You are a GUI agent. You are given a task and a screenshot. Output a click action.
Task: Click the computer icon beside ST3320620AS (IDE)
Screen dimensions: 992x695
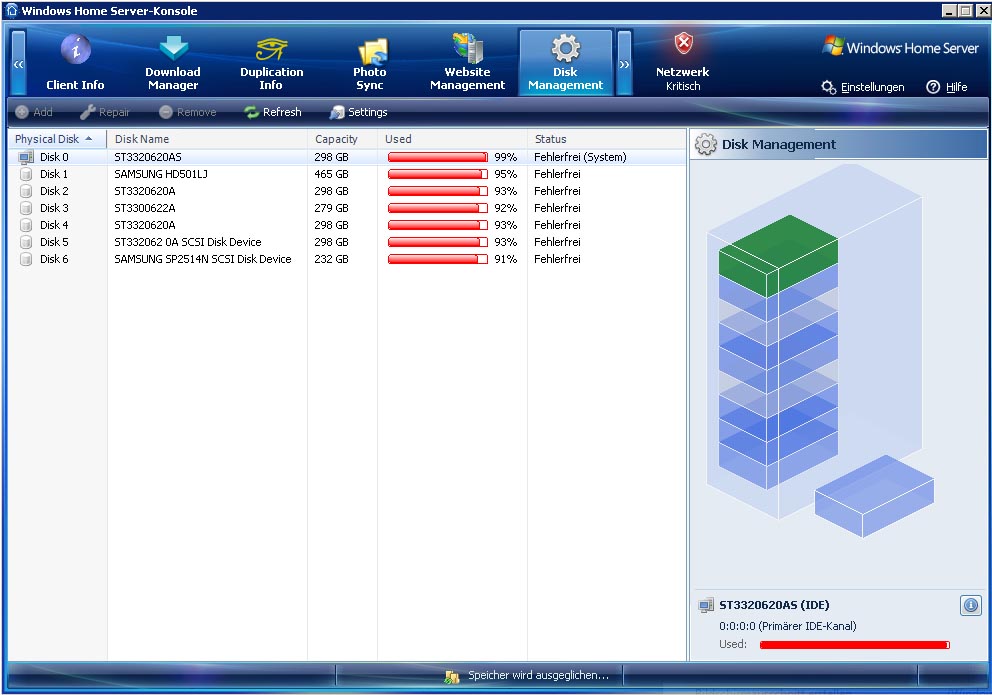pyautogui.click(x=705, y=606)
